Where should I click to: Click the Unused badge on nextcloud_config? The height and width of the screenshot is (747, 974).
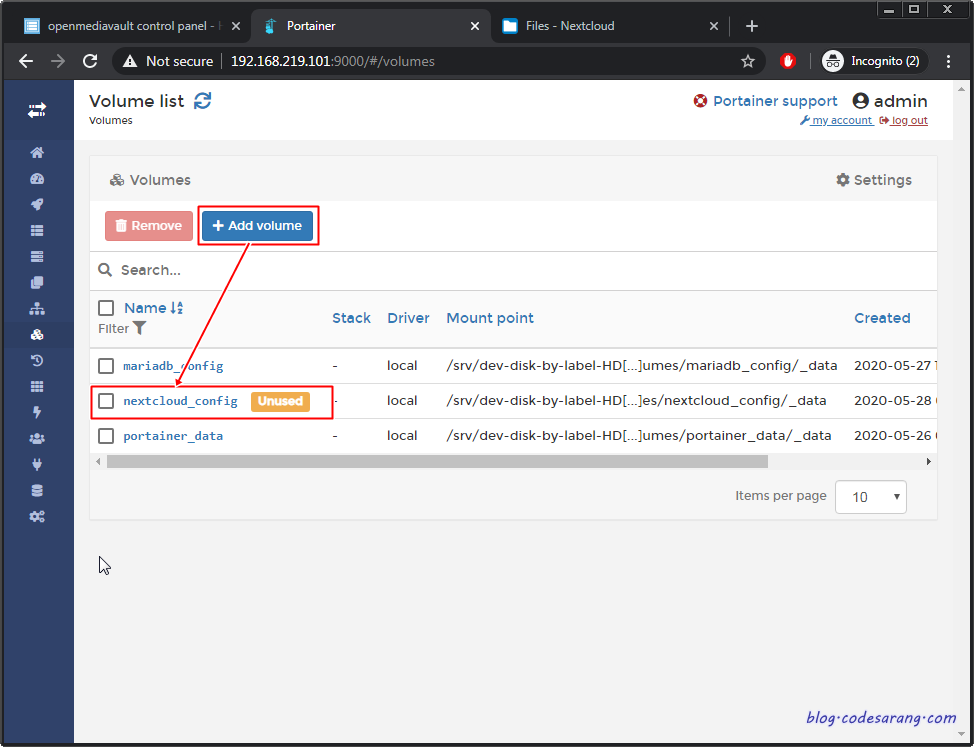280,401
